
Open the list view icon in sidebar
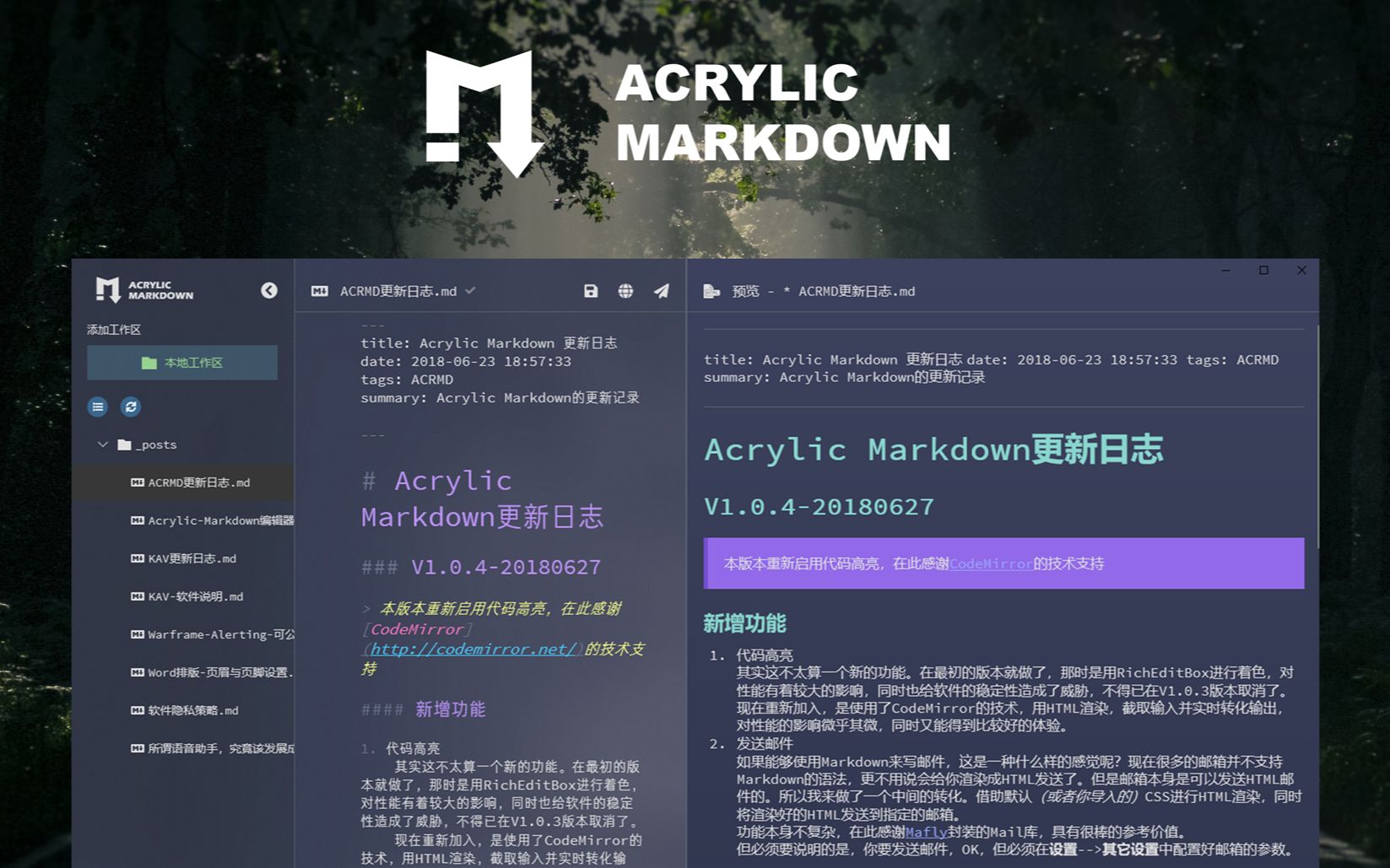point(98,407)
